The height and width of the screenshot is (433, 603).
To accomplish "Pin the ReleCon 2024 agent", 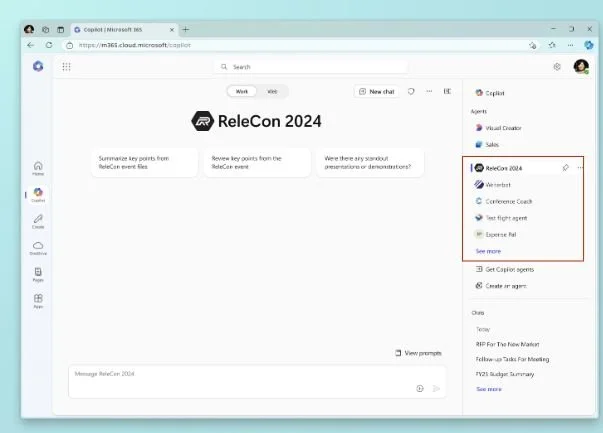I will (565, 168).
